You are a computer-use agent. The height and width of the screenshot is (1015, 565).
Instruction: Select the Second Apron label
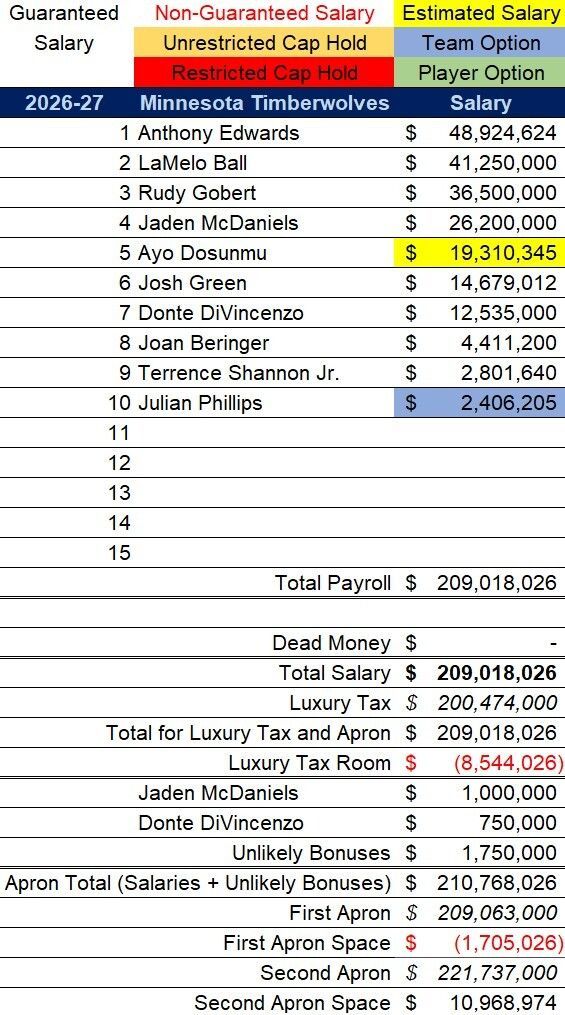click(326, 972)
